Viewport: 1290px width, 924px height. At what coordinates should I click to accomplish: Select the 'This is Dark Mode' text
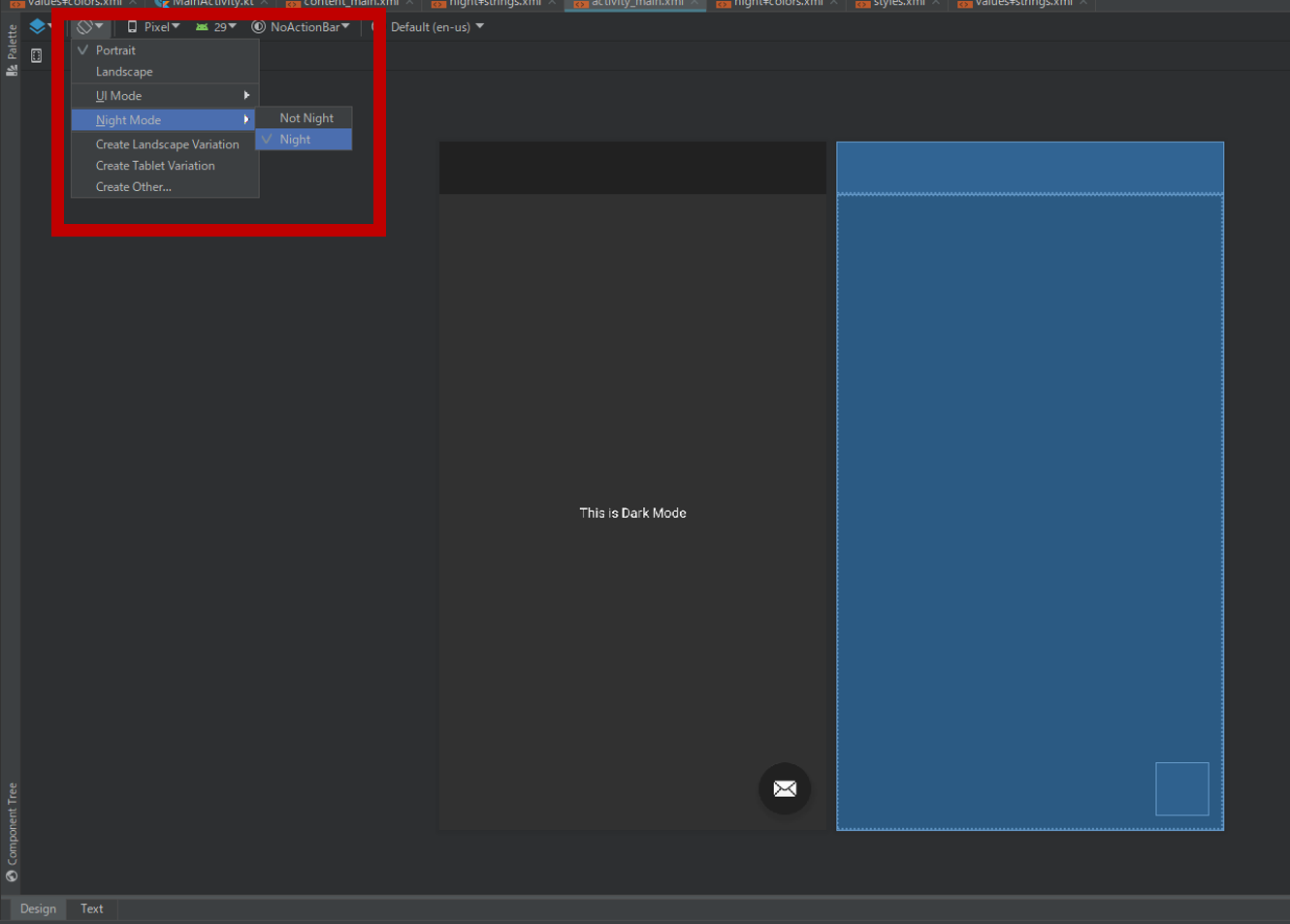632,513
